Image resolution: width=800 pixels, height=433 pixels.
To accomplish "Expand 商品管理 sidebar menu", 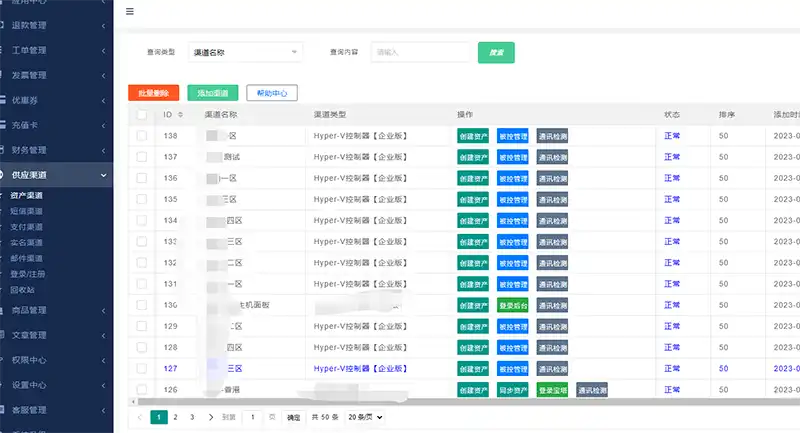I will (55, 310).
